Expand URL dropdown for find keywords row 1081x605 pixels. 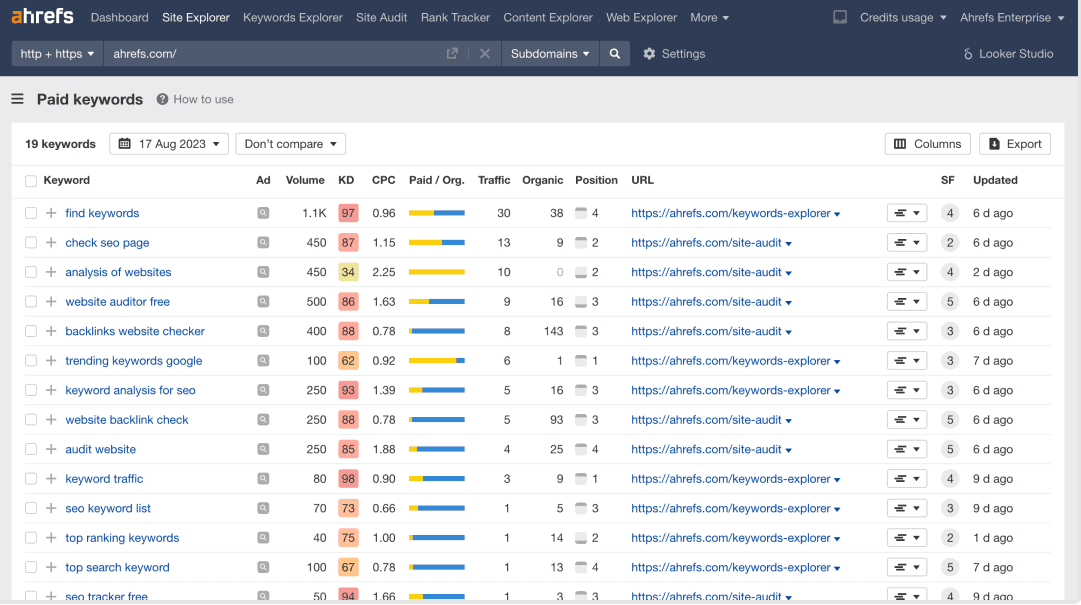point(837,214)
